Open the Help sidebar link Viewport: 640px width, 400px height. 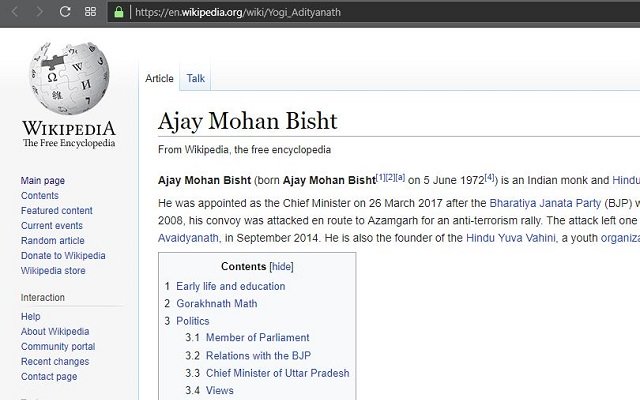tap(31, 316)
